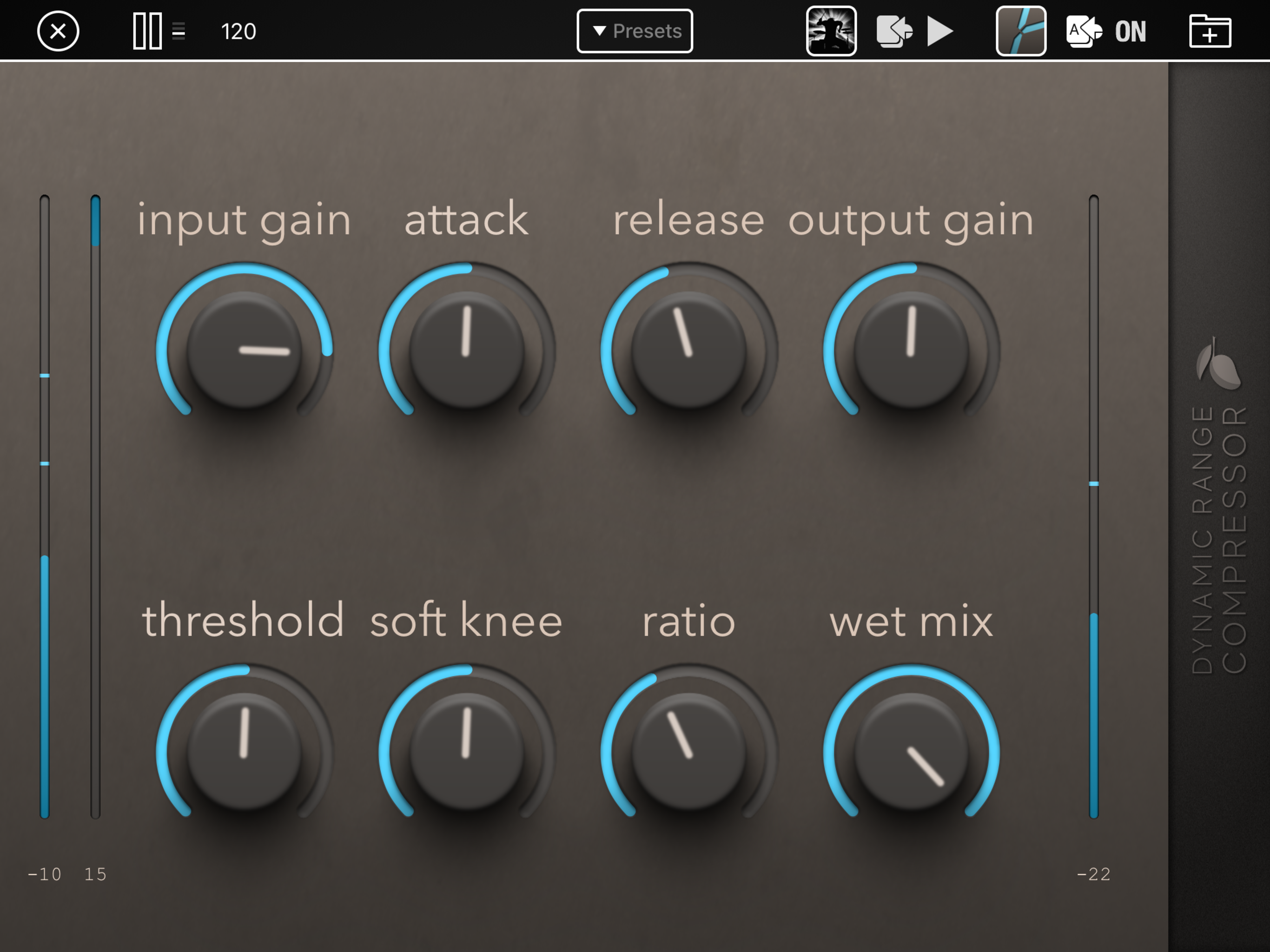Close the plugin with the X button
Image resolution: width=1270 pixels, height=952 pixels.
click(58, 31)
